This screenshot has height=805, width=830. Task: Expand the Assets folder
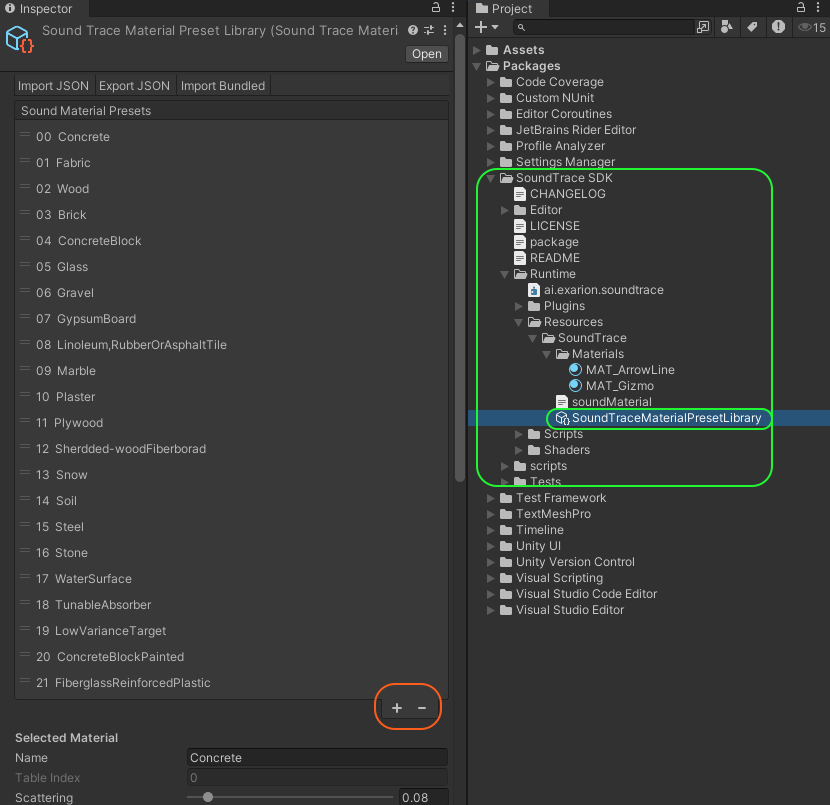tap(476, 50)
